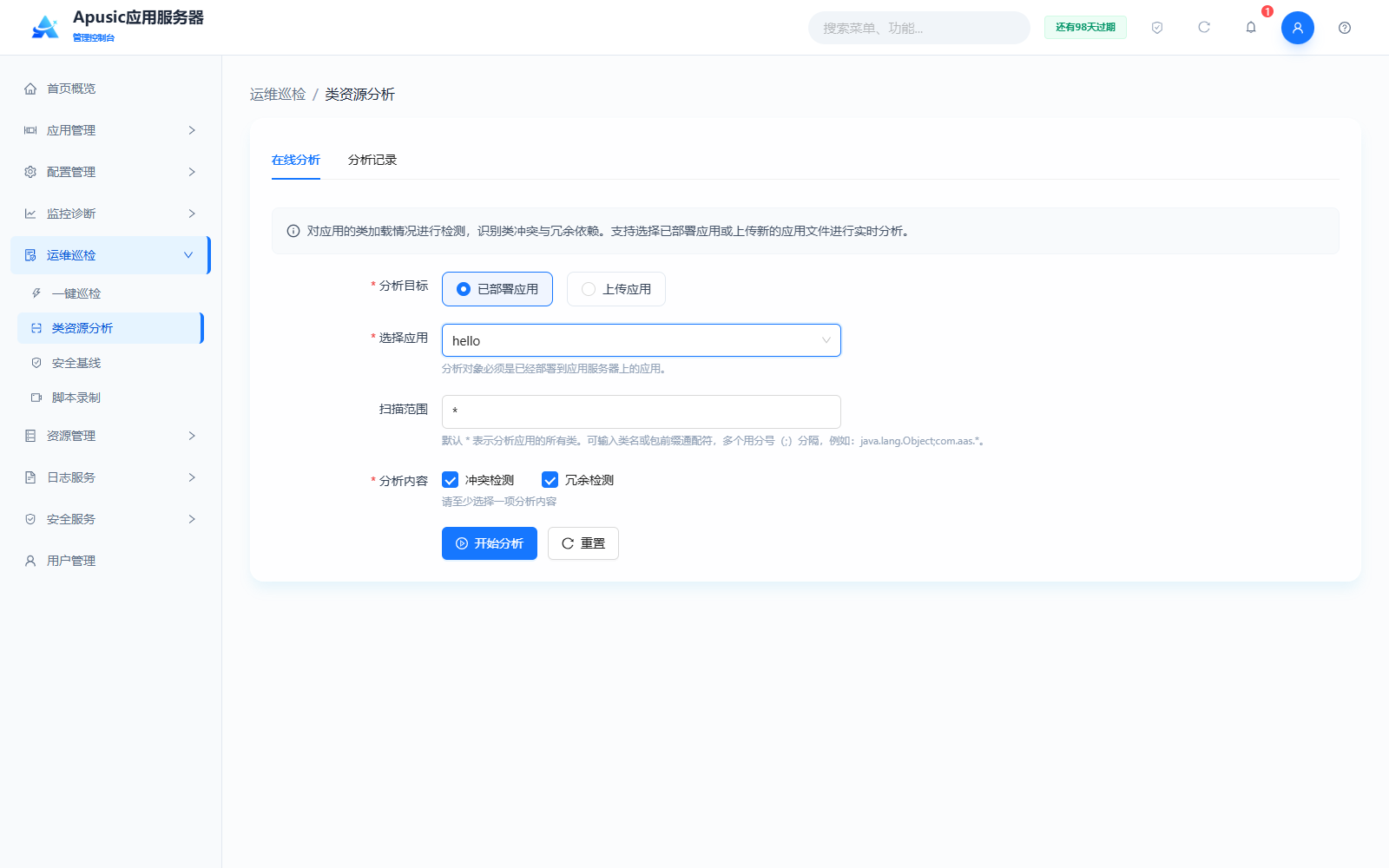Image resolution: width=1389 pixels, height=868 pixels.
Task: Click the 运维巡检 sidebar icon
Action: [x=30, y=255]
